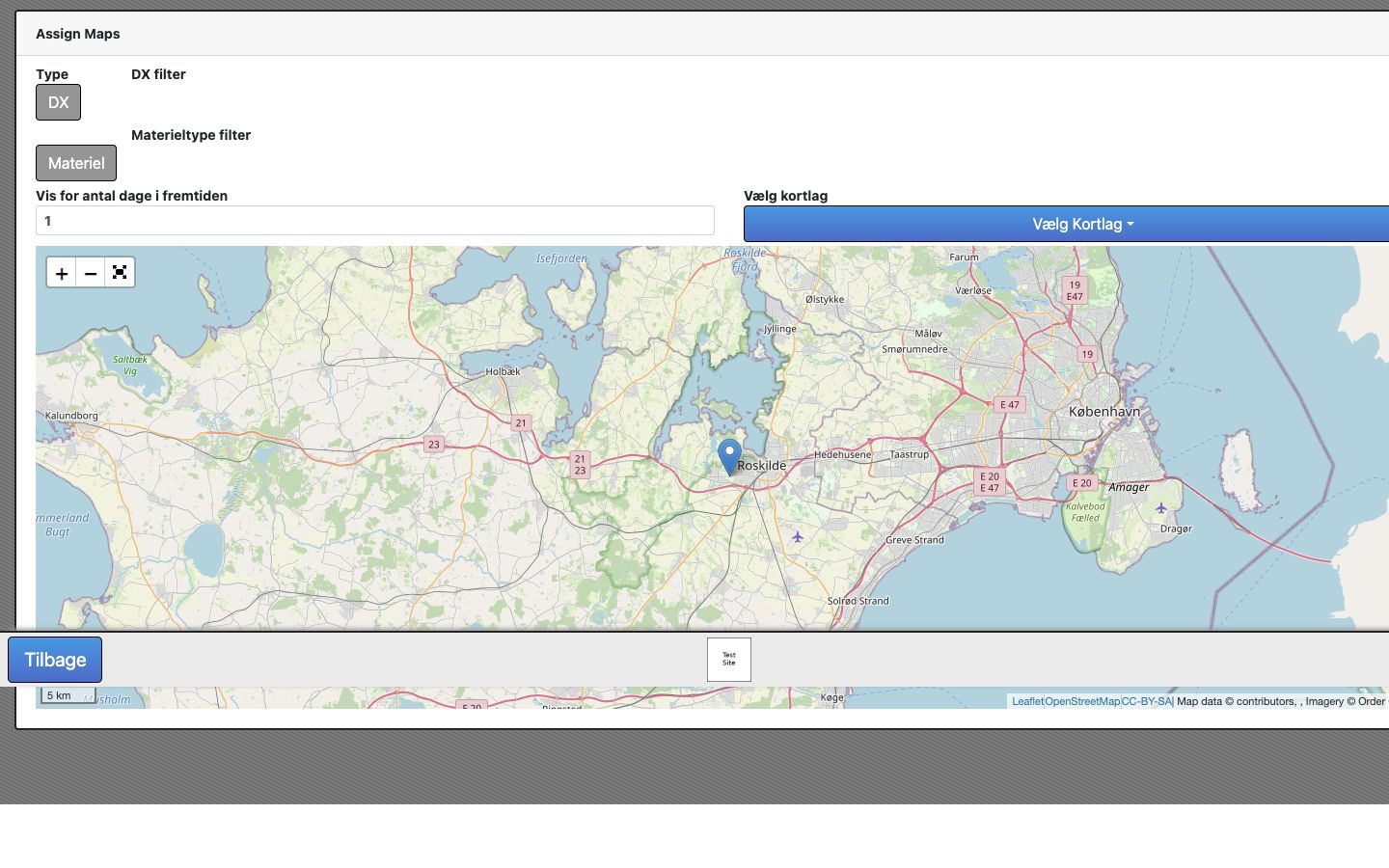Click the København label on map

pyautogui.click(x=1104, y=411)
